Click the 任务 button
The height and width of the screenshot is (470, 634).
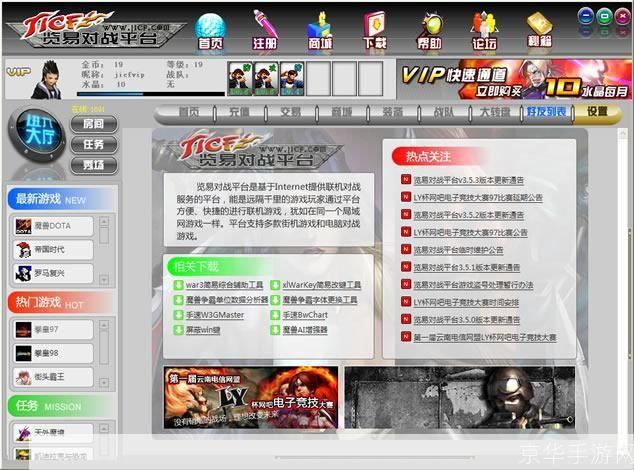tap(94, 144)
